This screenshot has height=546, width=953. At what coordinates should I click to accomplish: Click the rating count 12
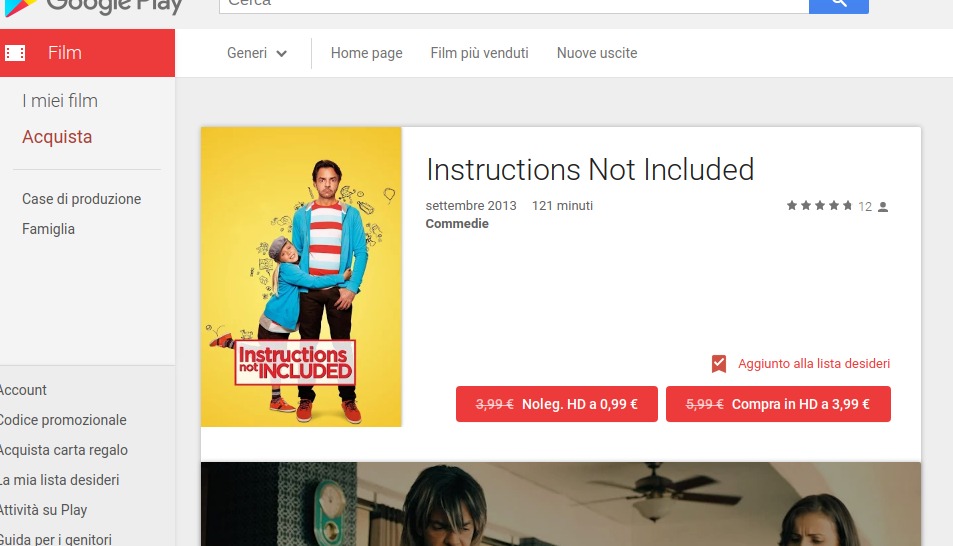(x=865, y=207)
